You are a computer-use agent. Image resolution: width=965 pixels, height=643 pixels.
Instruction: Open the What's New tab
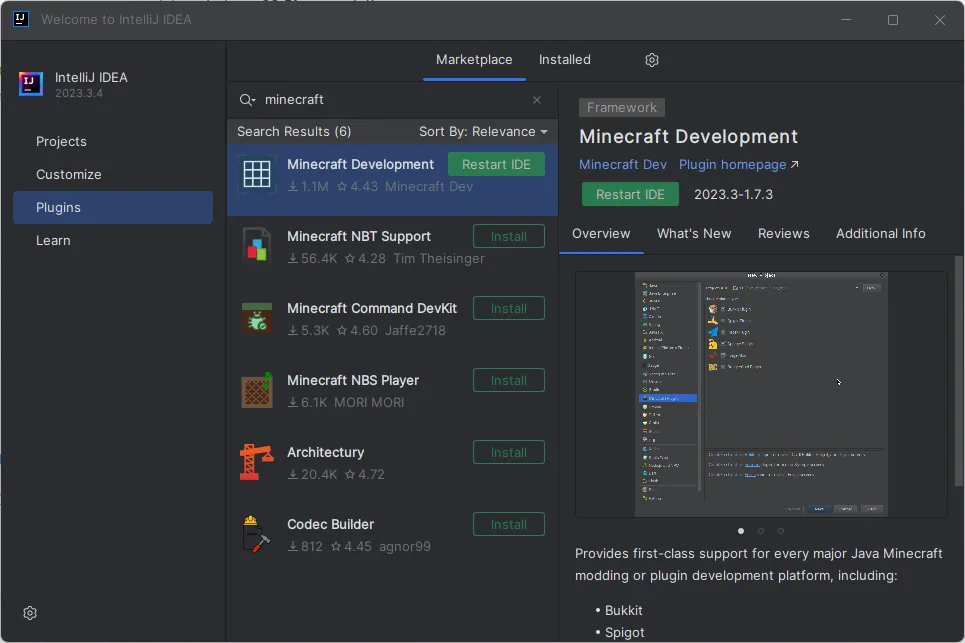click(694, 234)
